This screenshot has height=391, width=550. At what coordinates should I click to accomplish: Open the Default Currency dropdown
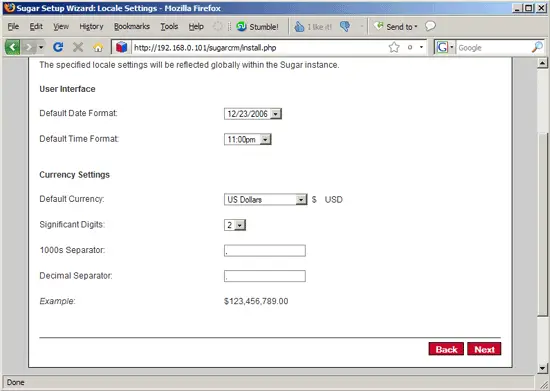pos(266,200)
